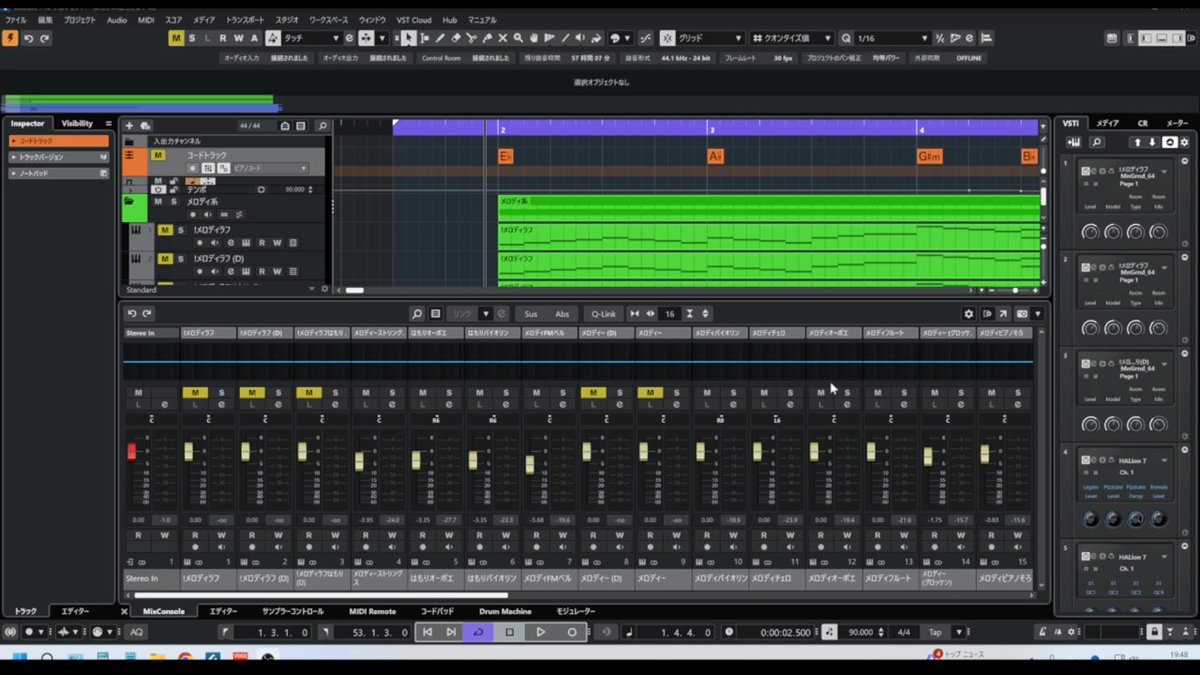The height and width of the screenshot is (675, 1200).
Task: Click transport Play button
Action: click(x=540, y=632)
